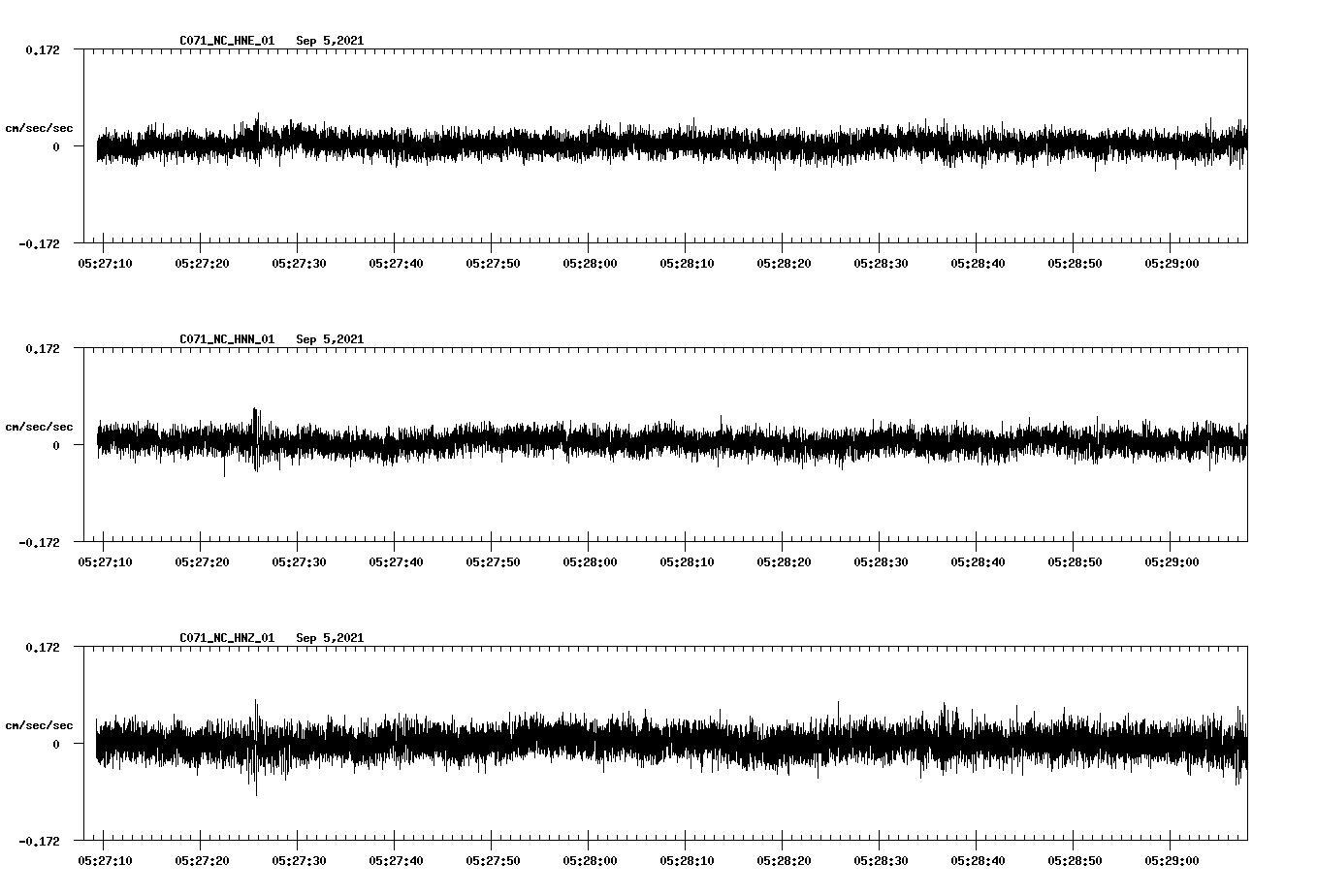The image size is (1317, 896).
Task: Click the tallest spike near 05:27:26 on HNZ trace
Action: pyautogui.click(x=256, y=747)
